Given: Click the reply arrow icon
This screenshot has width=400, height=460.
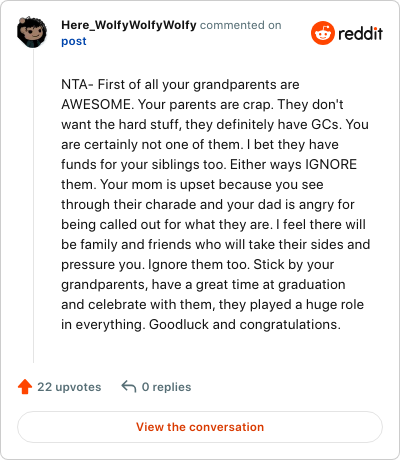Looking at the screenshot, I should (129, 387).
